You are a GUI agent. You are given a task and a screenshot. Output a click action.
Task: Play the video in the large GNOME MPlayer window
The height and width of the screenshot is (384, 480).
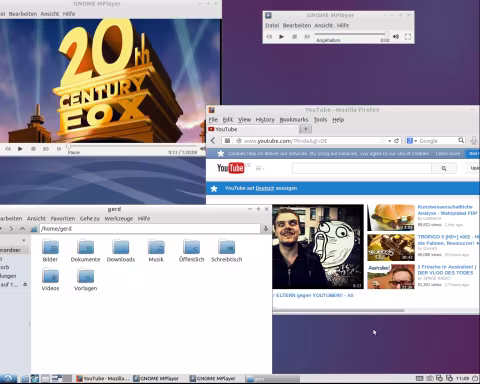(x=20, y=149)
